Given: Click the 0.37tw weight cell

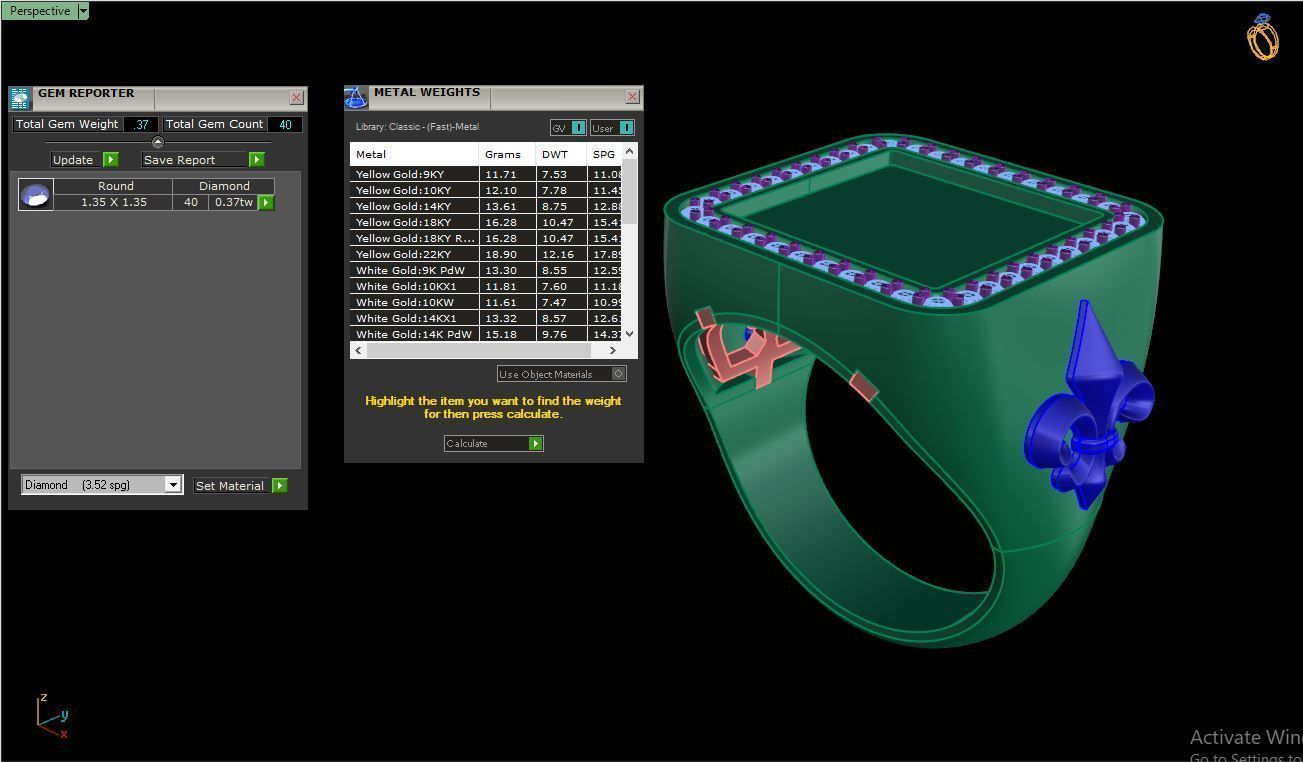Looking at the screenshot, I should pos(234,202).
